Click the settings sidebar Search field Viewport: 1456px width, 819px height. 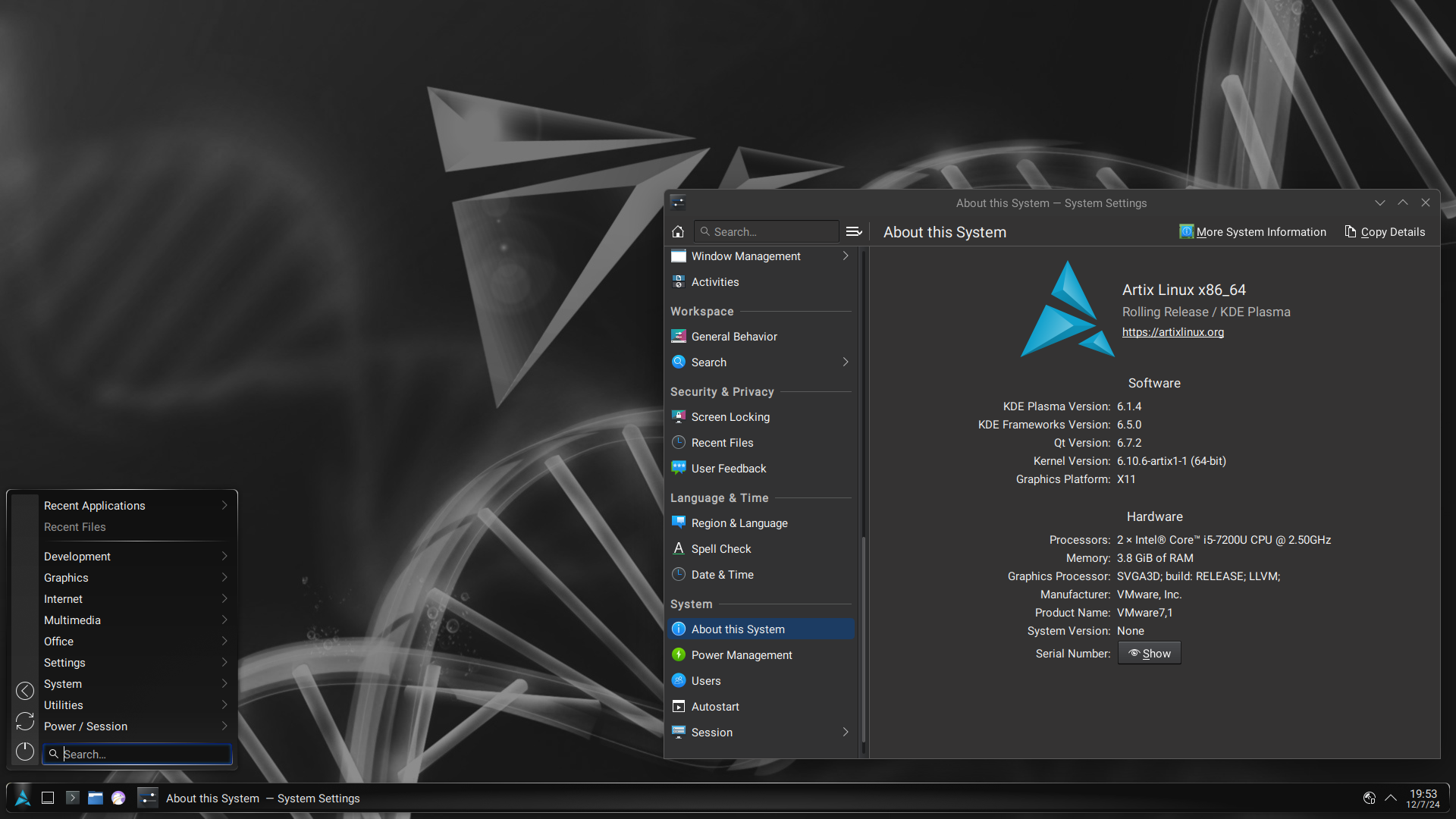(766, 232)
